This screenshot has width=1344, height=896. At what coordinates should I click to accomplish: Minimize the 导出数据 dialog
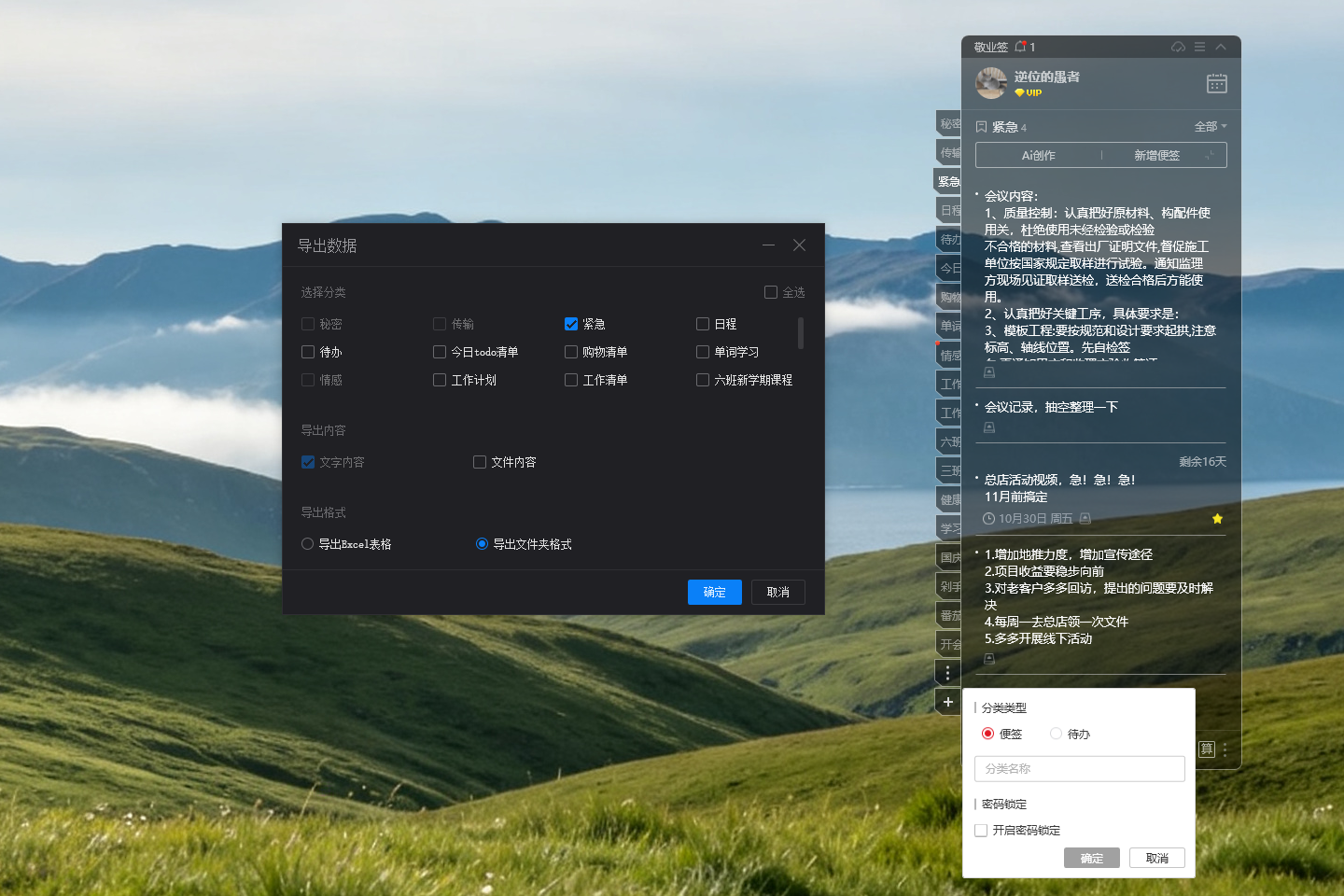coord(768,245)
